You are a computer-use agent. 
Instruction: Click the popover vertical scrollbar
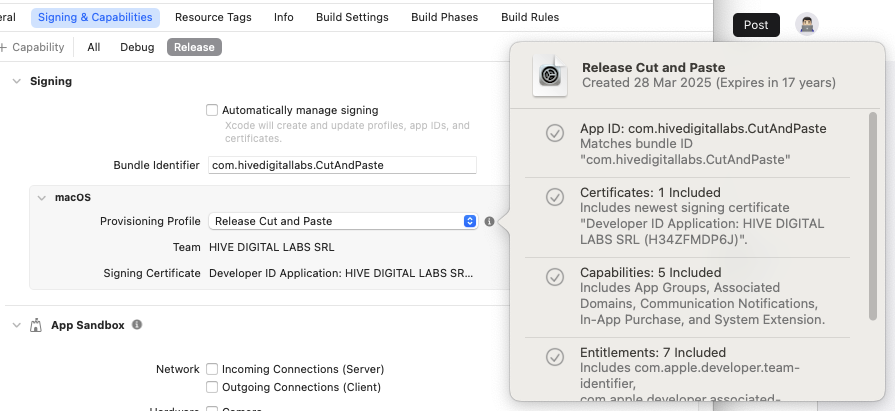point(873,217)
